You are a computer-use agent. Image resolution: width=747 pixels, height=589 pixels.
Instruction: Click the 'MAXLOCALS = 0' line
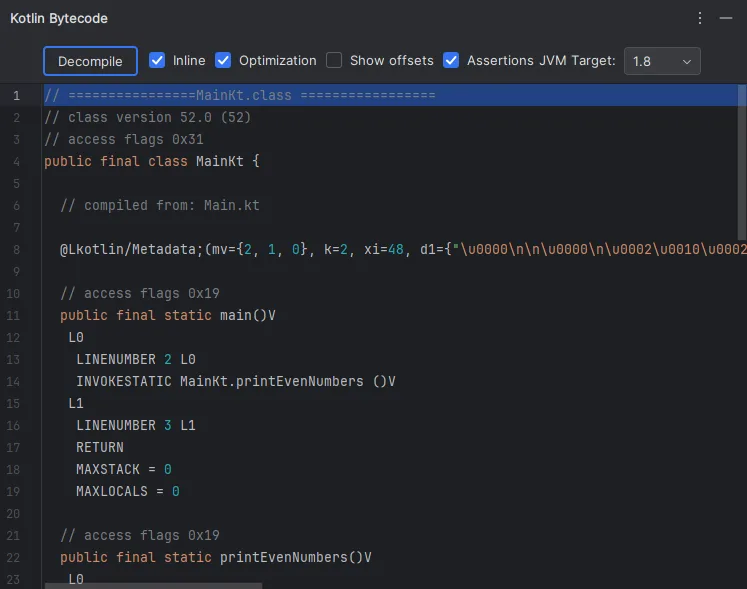click(128, 491)
